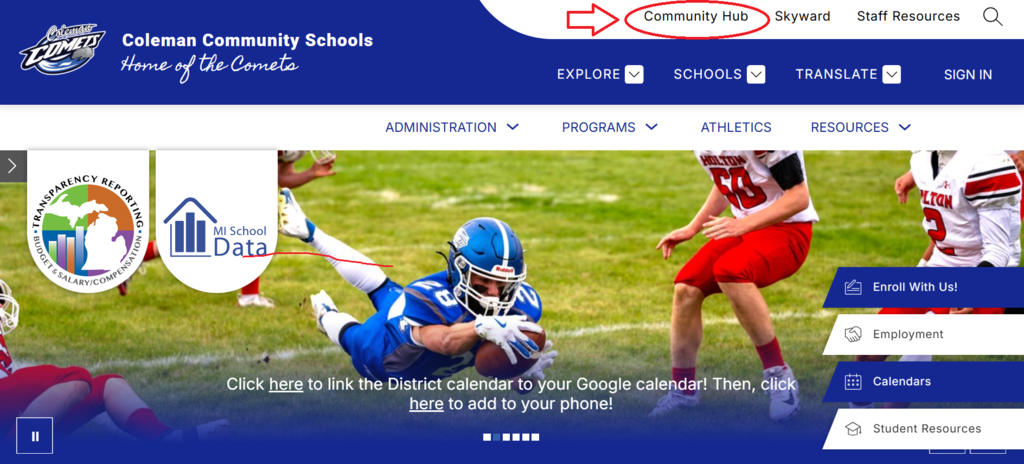Click the Student Resources graduation cap icon
The image size is (1024, 464).
pyautogui.click(x=853, y=429)
